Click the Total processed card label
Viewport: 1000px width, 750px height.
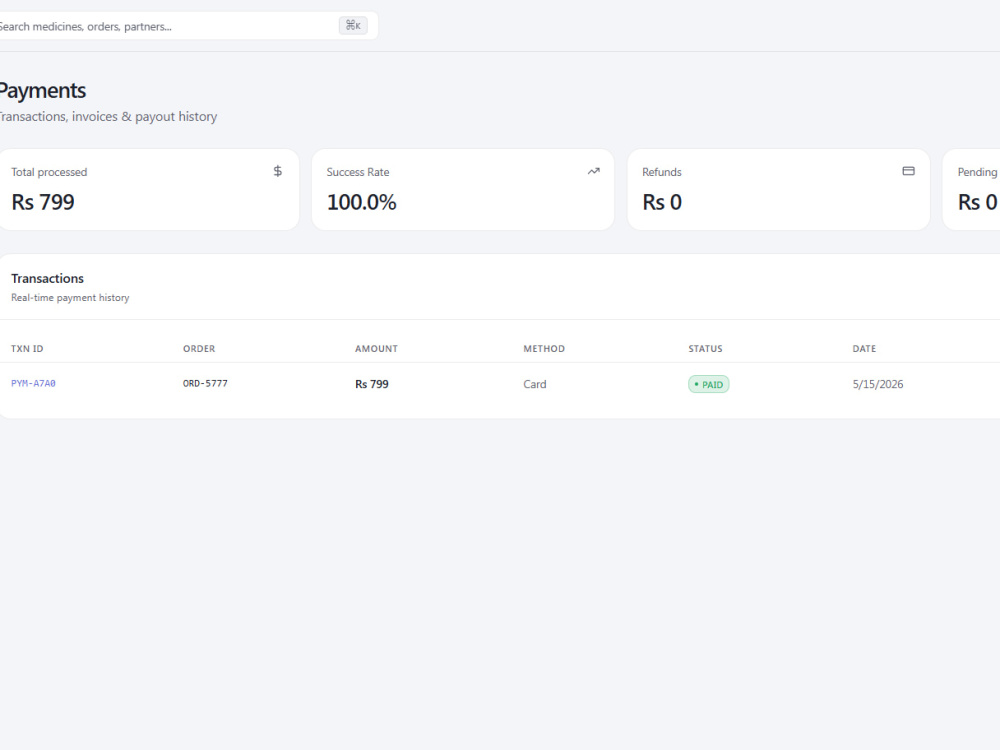click(49, 172)
